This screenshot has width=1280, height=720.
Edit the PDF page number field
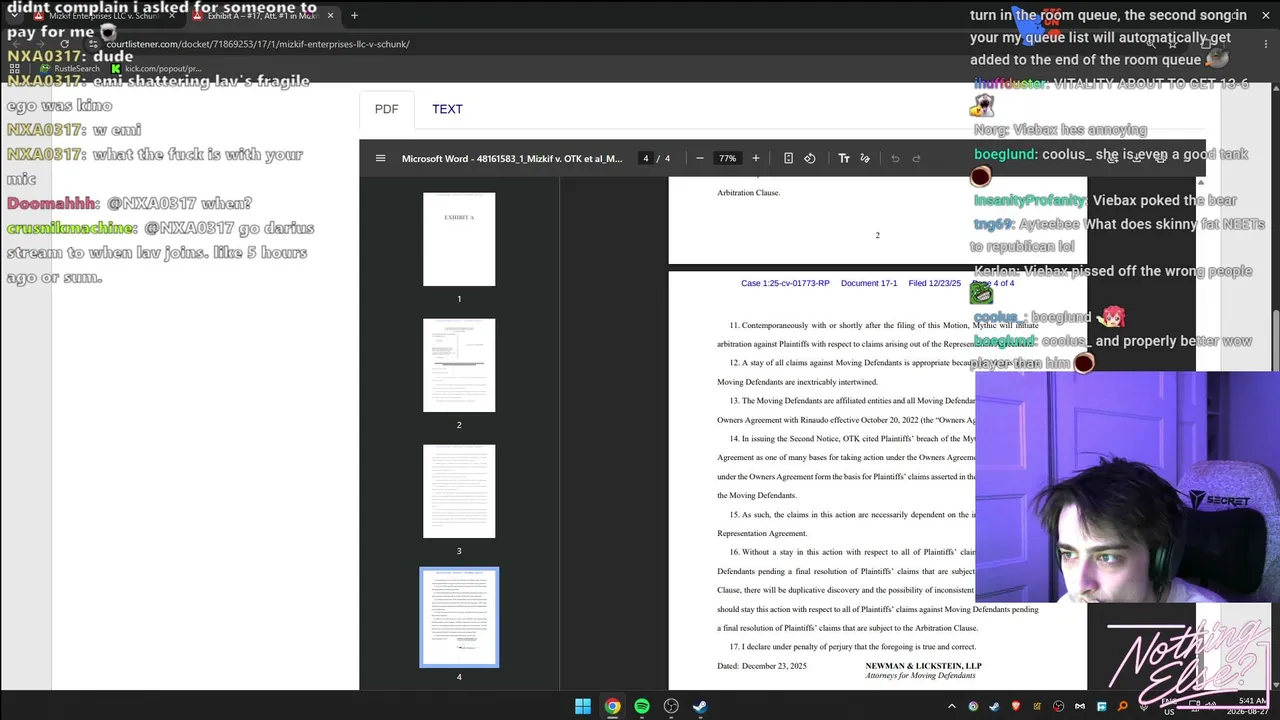click(646, 158)
